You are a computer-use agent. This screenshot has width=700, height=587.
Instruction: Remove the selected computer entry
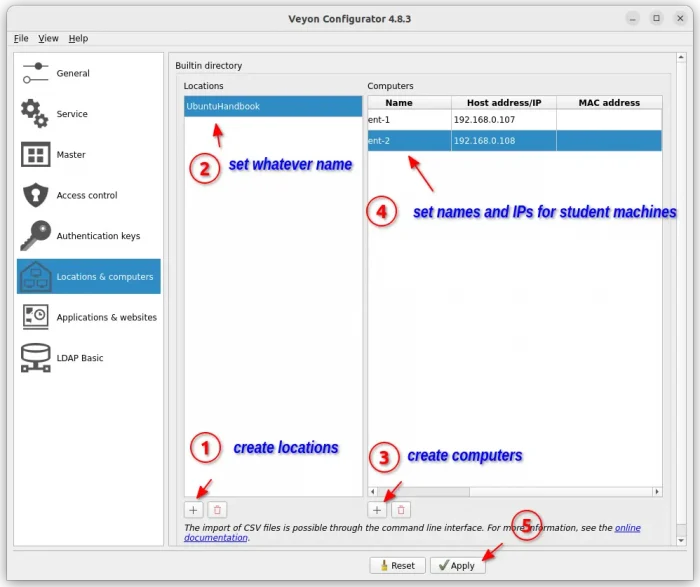pyautogui.click(x=400, y=510)
